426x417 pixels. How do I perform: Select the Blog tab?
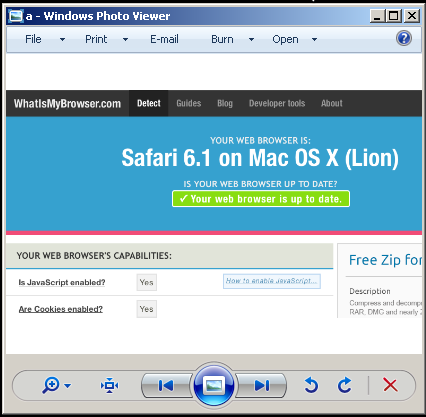(225, 103)
